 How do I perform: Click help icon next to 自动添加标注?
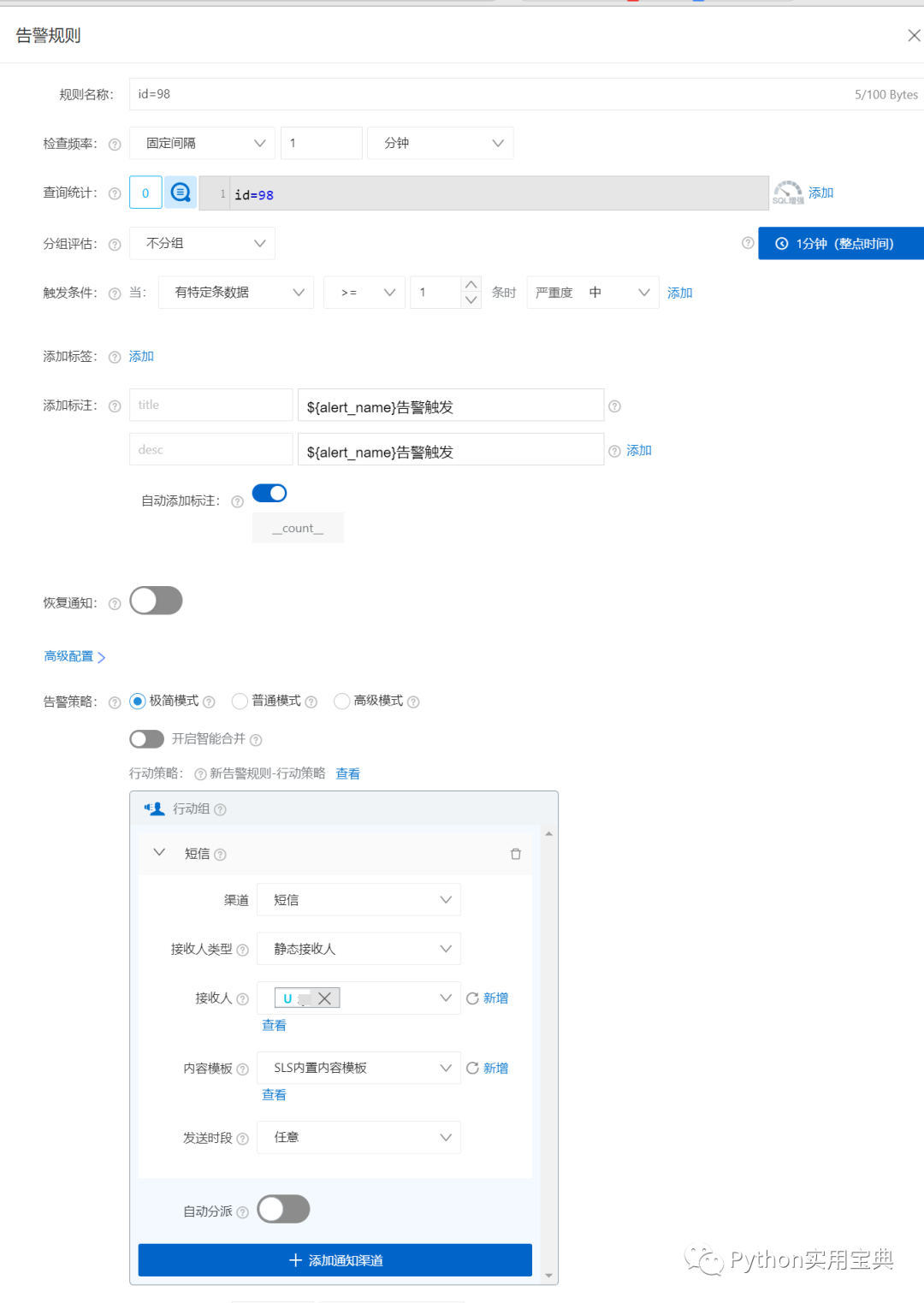[238, 502]
